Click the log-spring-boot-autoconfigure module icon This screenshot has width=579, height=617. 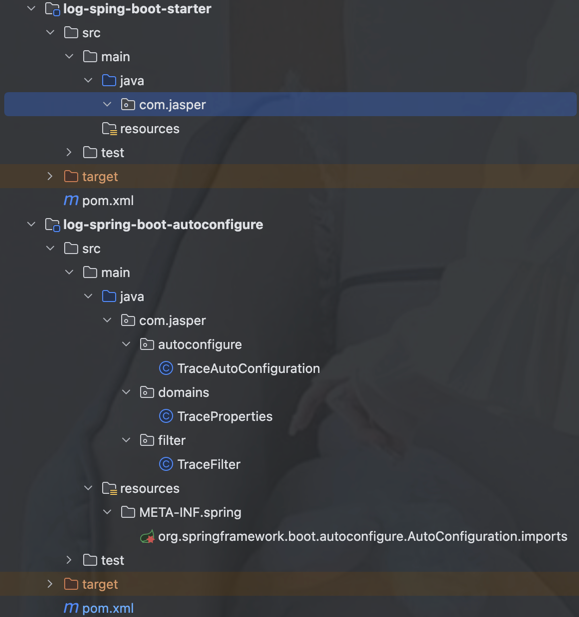(x=52, y=225)
